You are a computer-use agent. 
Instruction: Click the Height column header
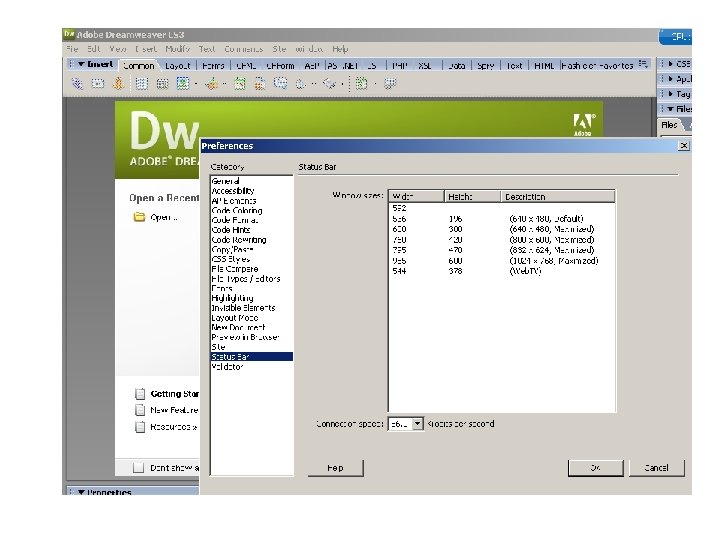pos(472,197)
